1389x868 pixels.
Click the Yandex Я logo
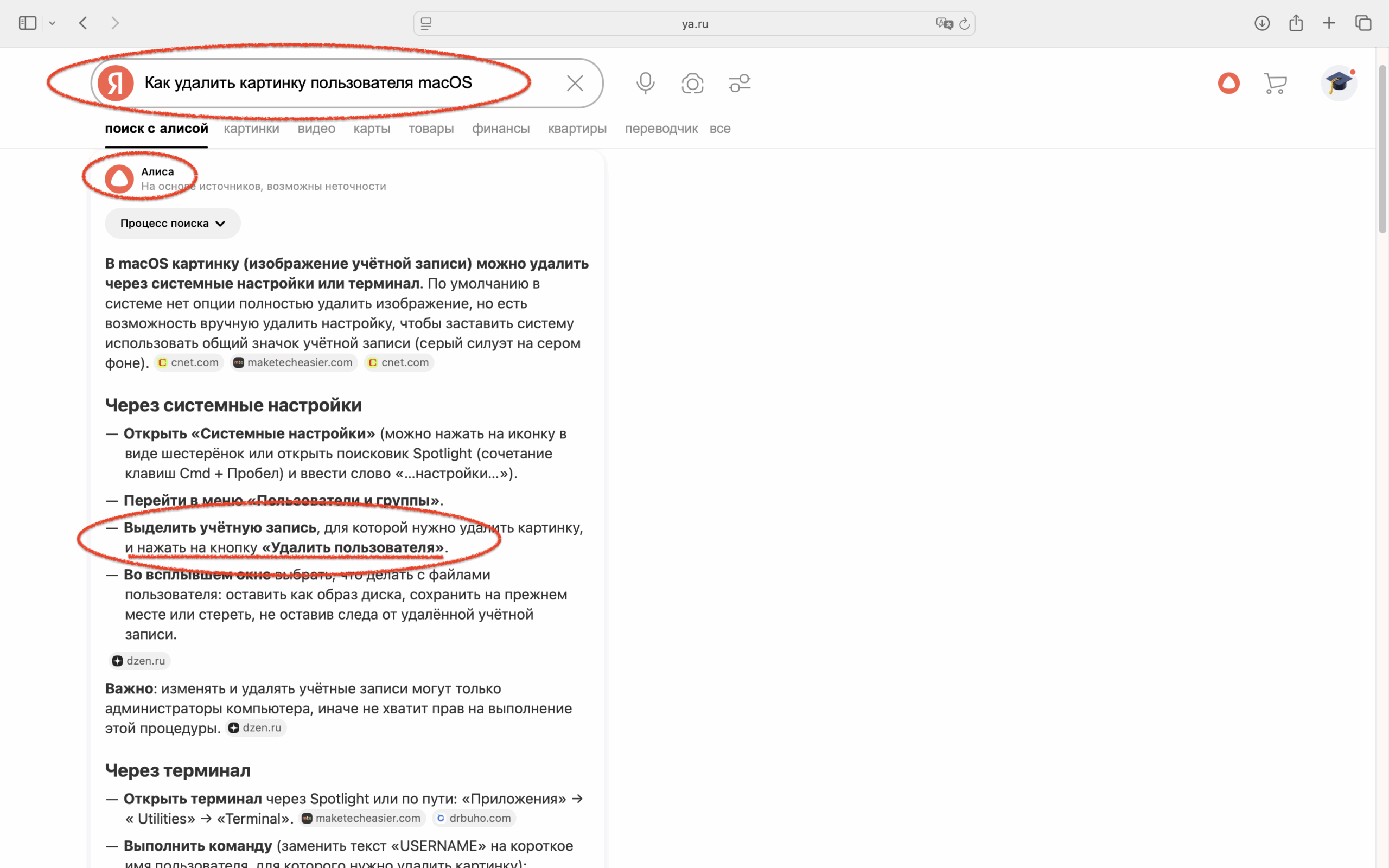(116, 82)
